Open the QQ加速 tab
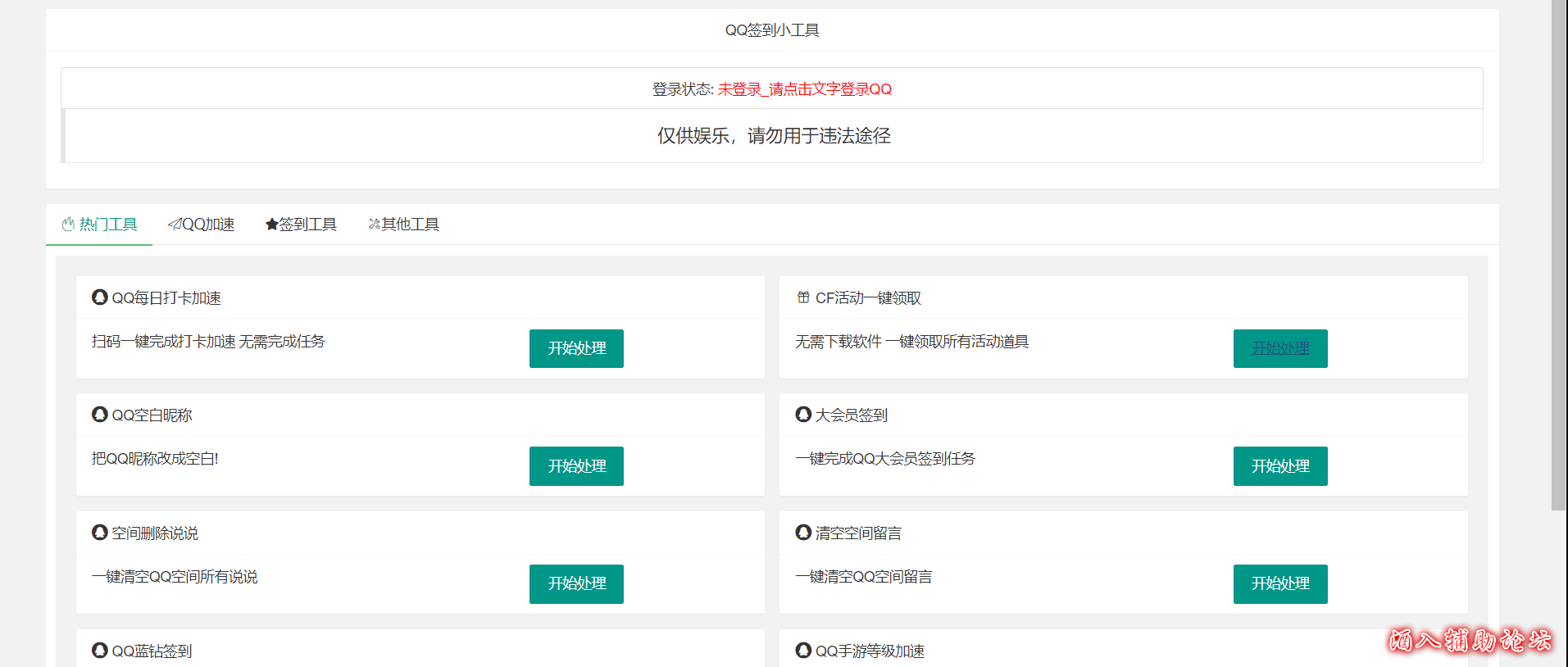The height and width of the screenshot is (667, 1568). [202, 225]
